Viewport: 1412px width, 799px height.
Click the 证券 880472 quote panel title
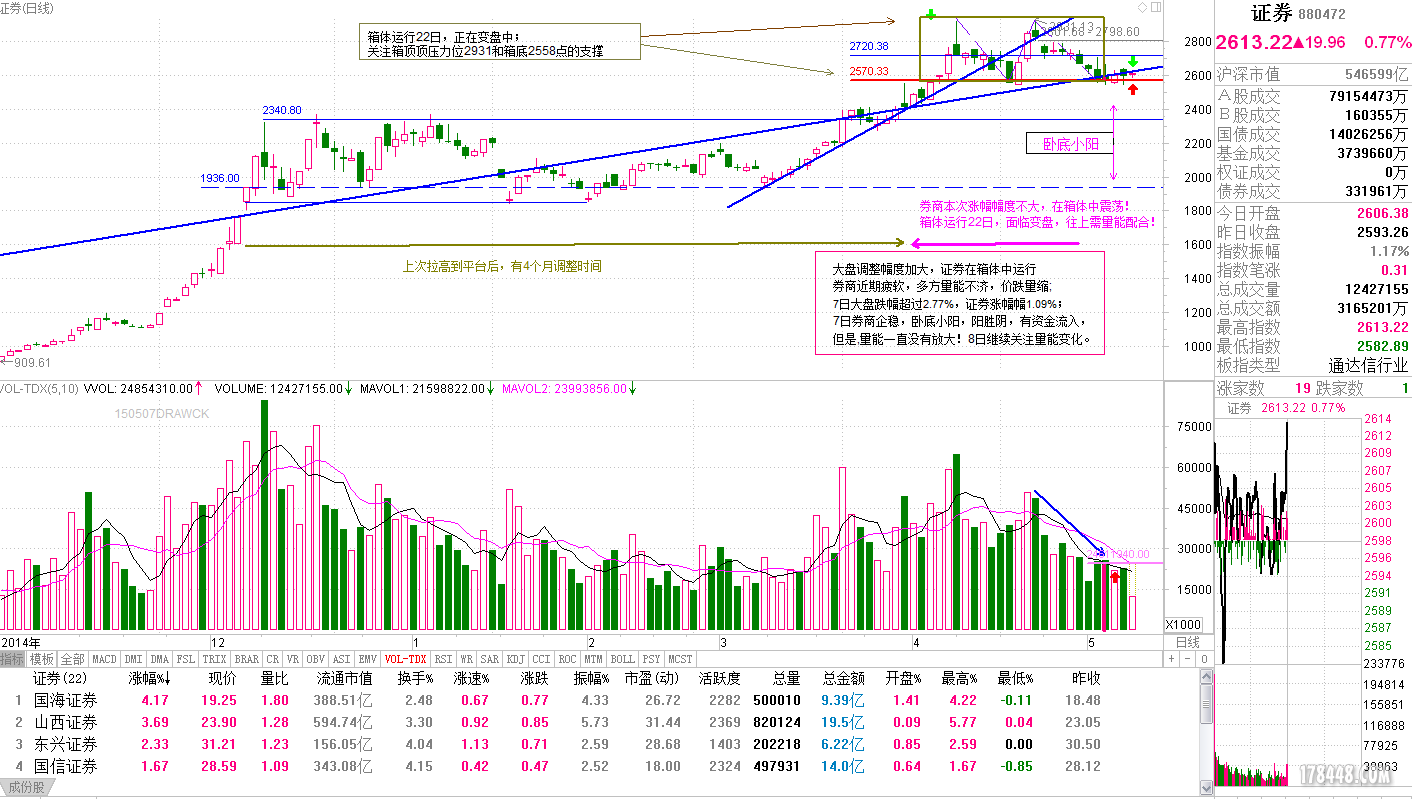(x=1299, y=14)
